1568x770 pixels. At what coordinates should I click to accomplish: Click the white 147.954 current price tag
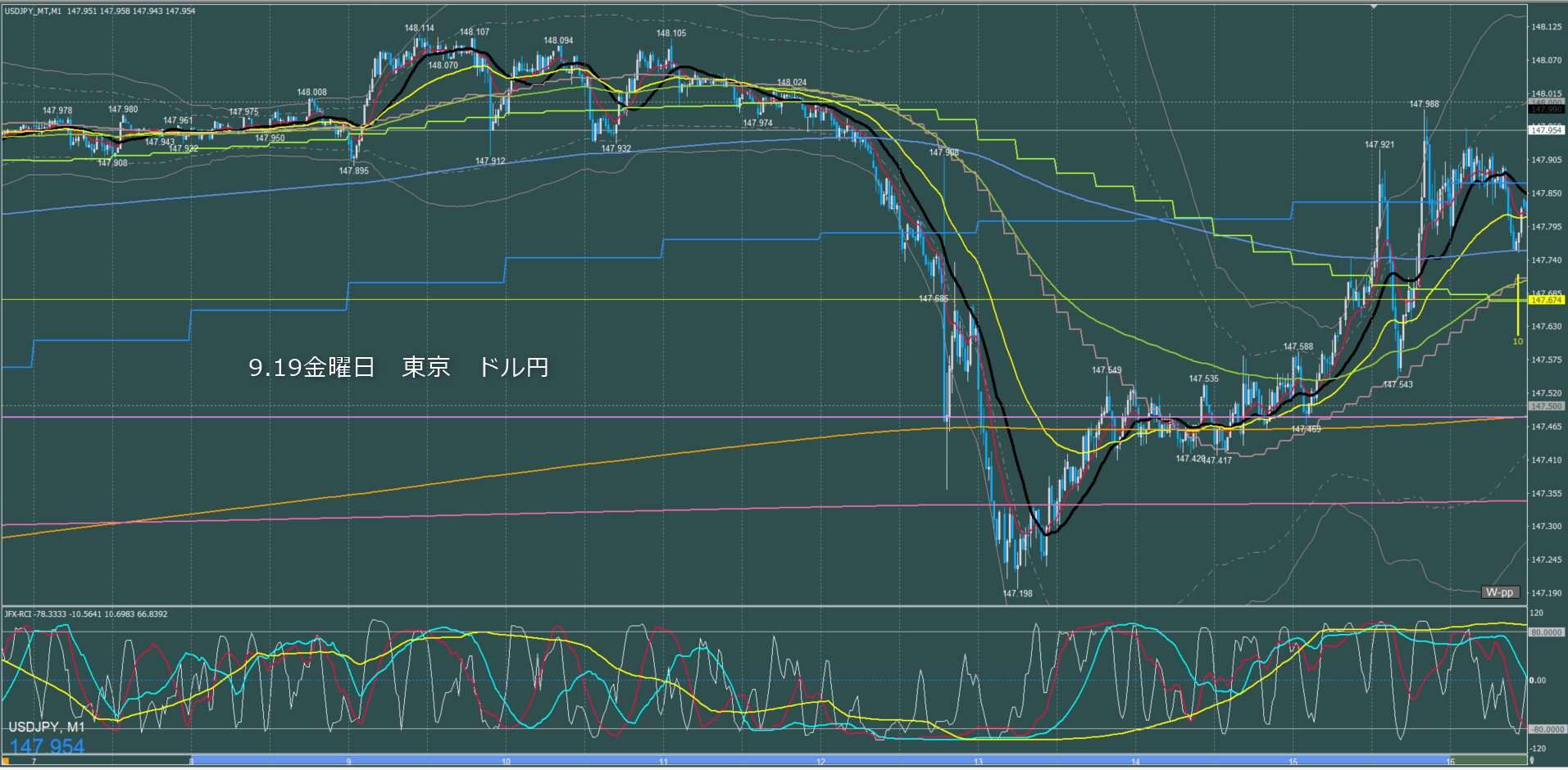(x=1546, y=130)
